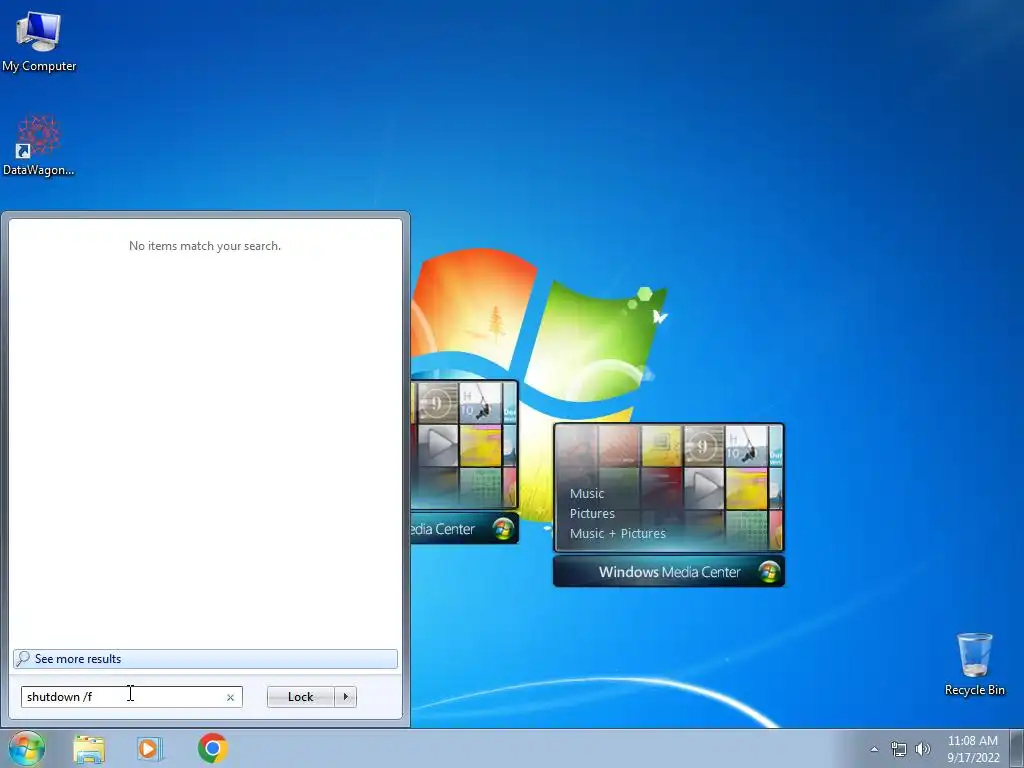Screen dimensions: 1024x768
Task: Launch Google Chrome from the taskbar
Action: pyautogui.click(x=212, y=748)
